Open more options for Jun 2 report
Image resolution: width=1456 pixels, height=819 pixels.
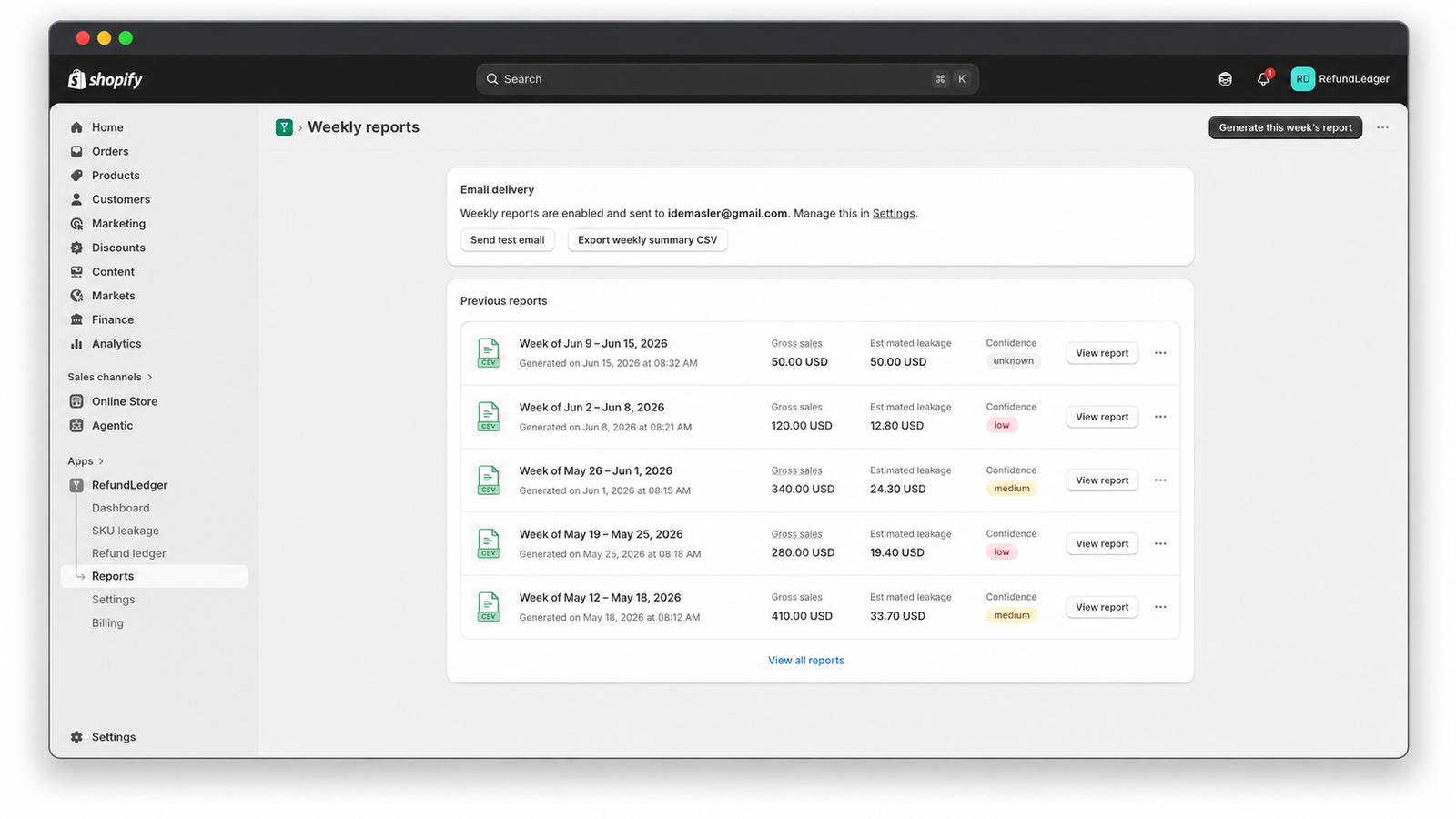[1160, 417]
